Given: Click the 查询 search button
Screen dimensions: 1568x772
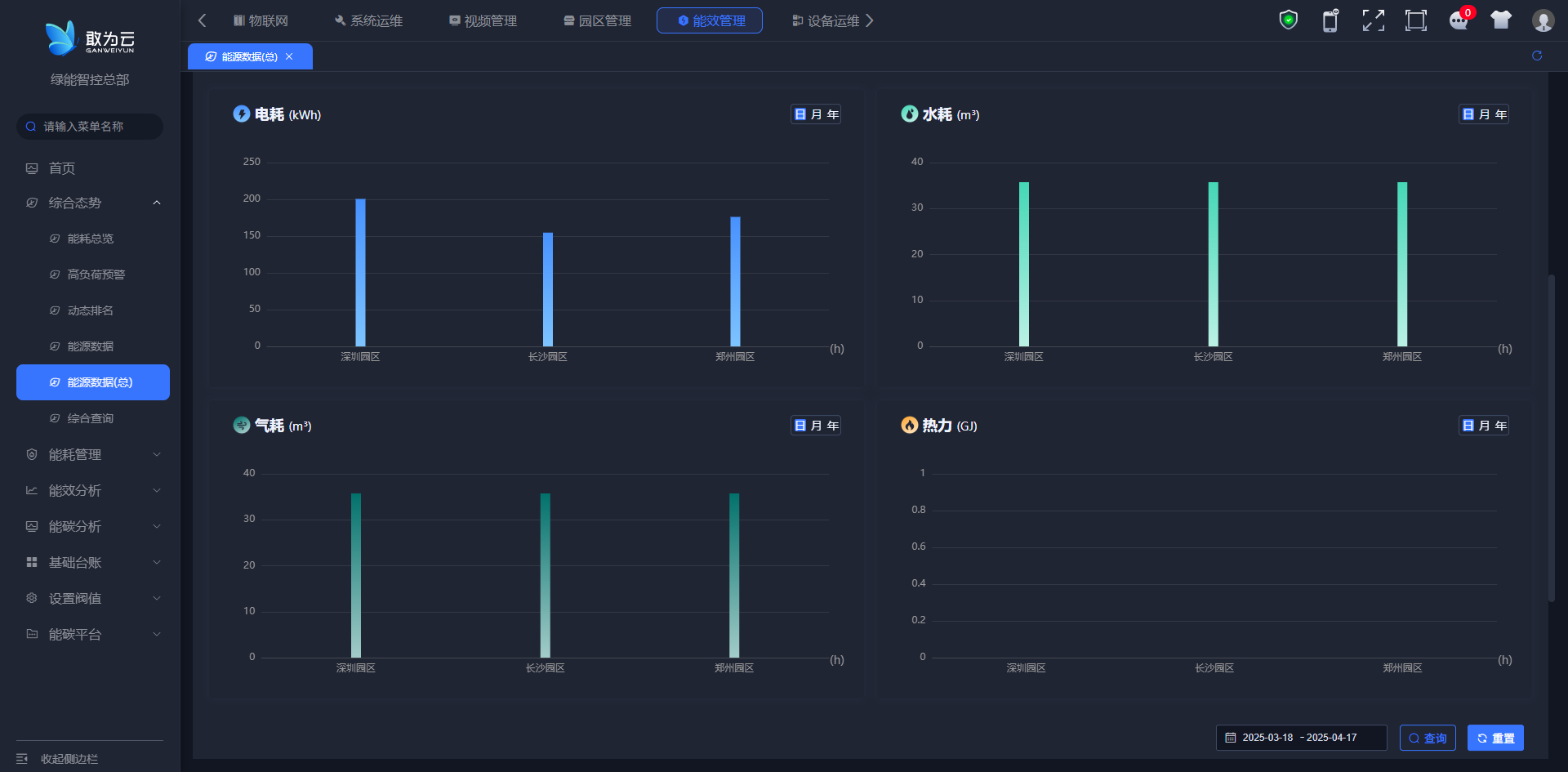Looking at the screenshot, I should (x=1428, y=738).
